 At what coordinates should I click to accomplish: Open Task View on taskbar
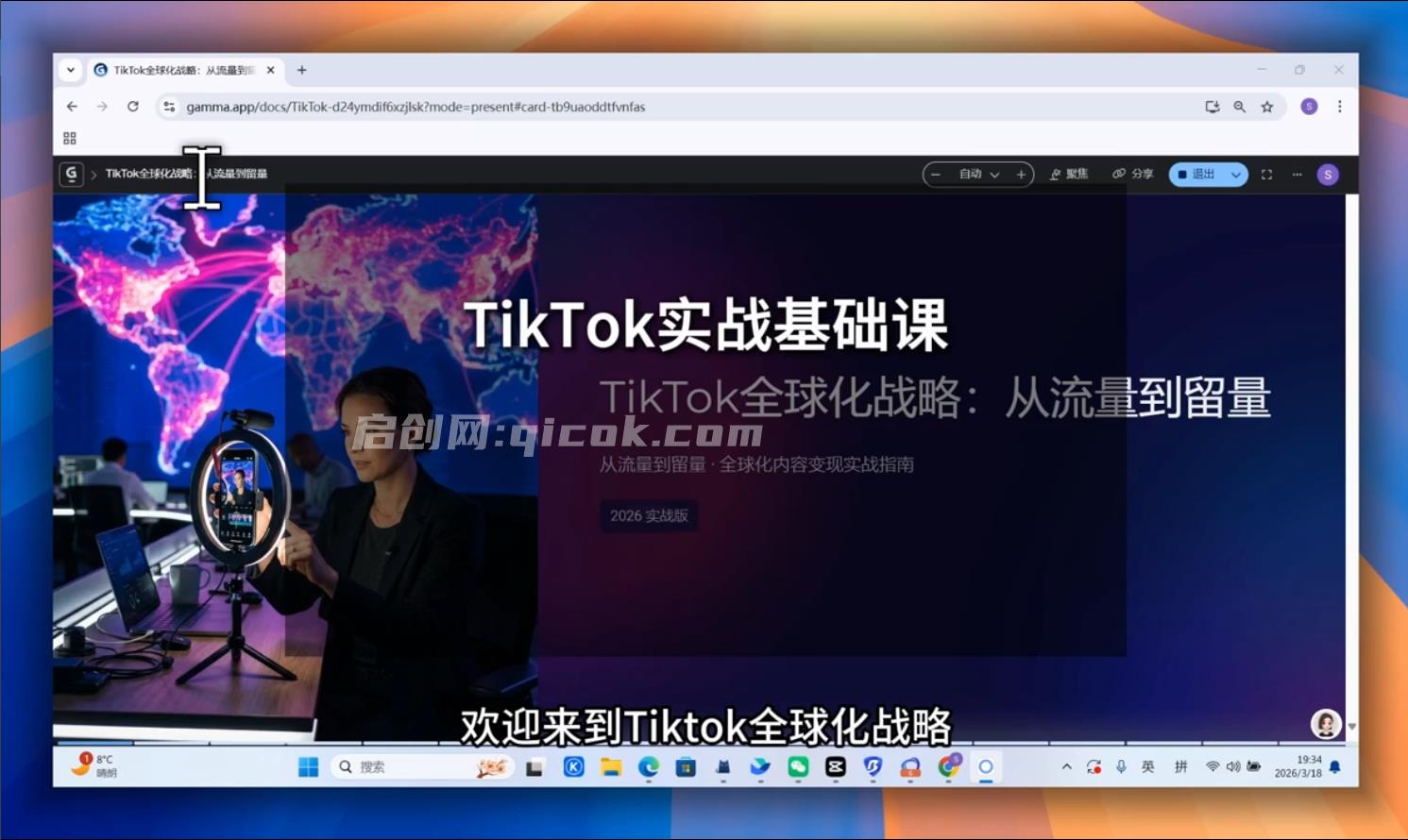pyautogui.click(x=534, y=767)
